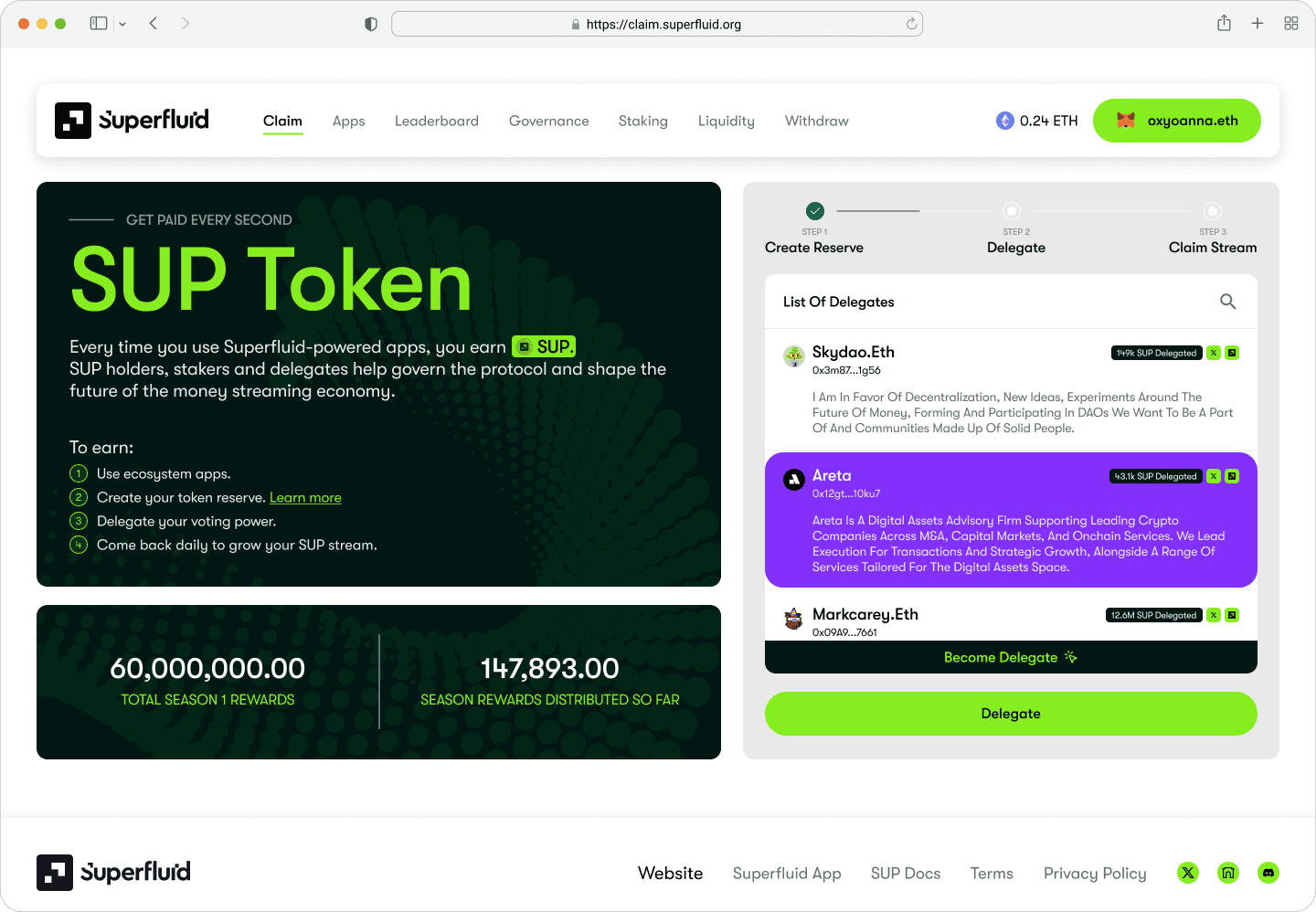The height and width of the screenshot is (912, 1316).
Task: Click the Superfluid logo in the footer
Action: click(x=113, y=873)
